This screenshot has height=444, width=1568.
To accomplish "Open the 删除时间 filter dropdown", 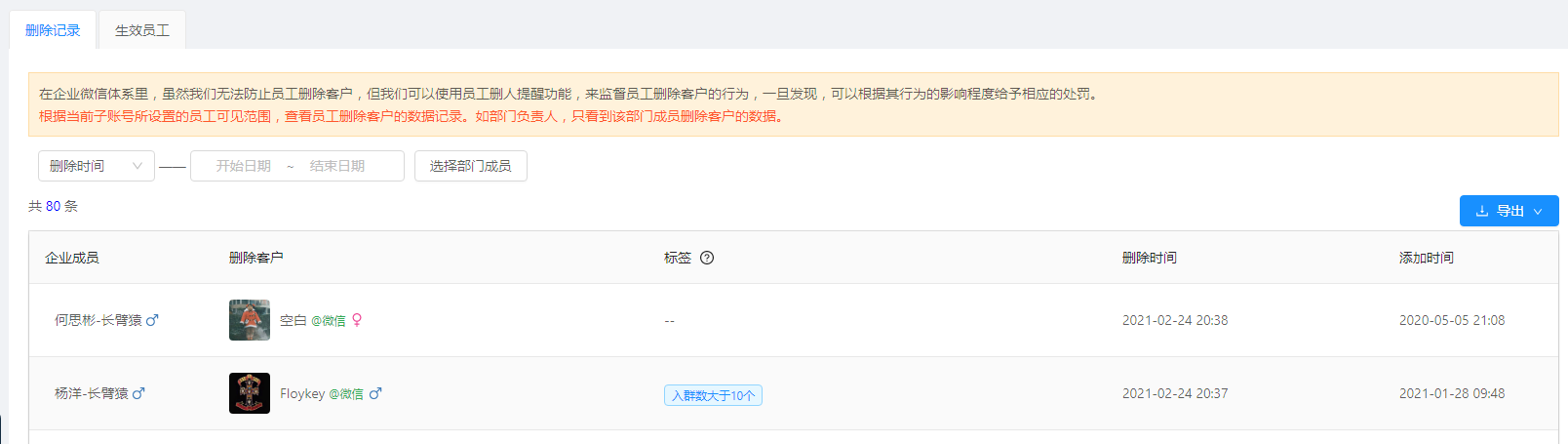I will point(97,166).
